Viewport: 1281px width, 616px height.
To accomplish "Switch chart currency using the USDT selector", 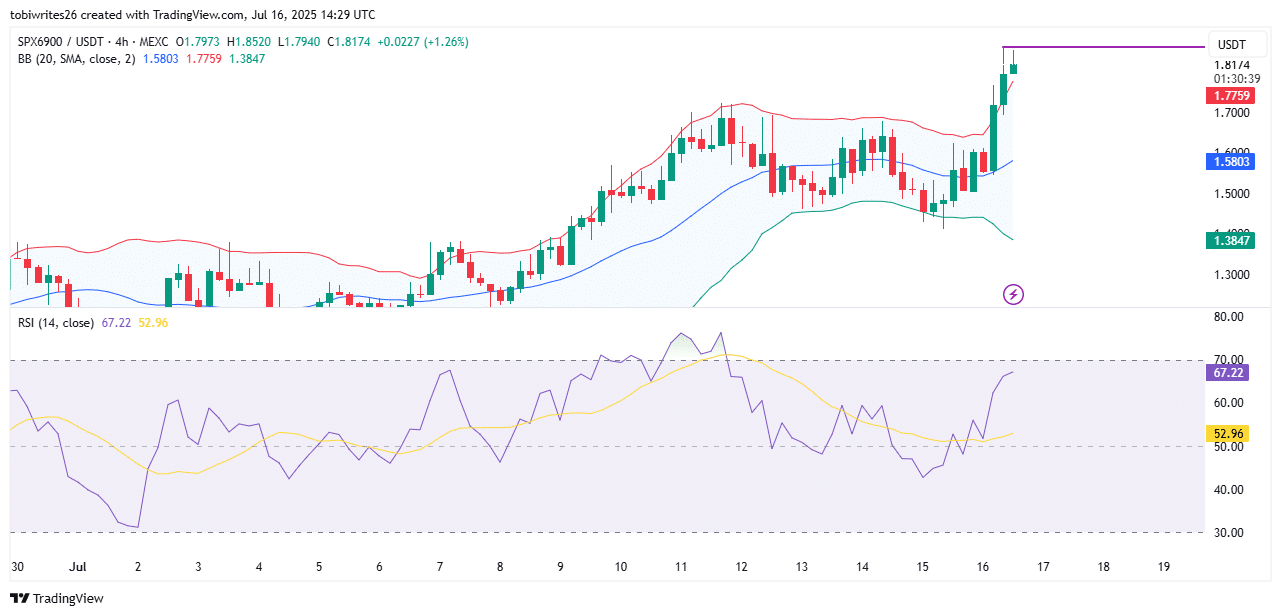I will click(x=1237, y=45).
